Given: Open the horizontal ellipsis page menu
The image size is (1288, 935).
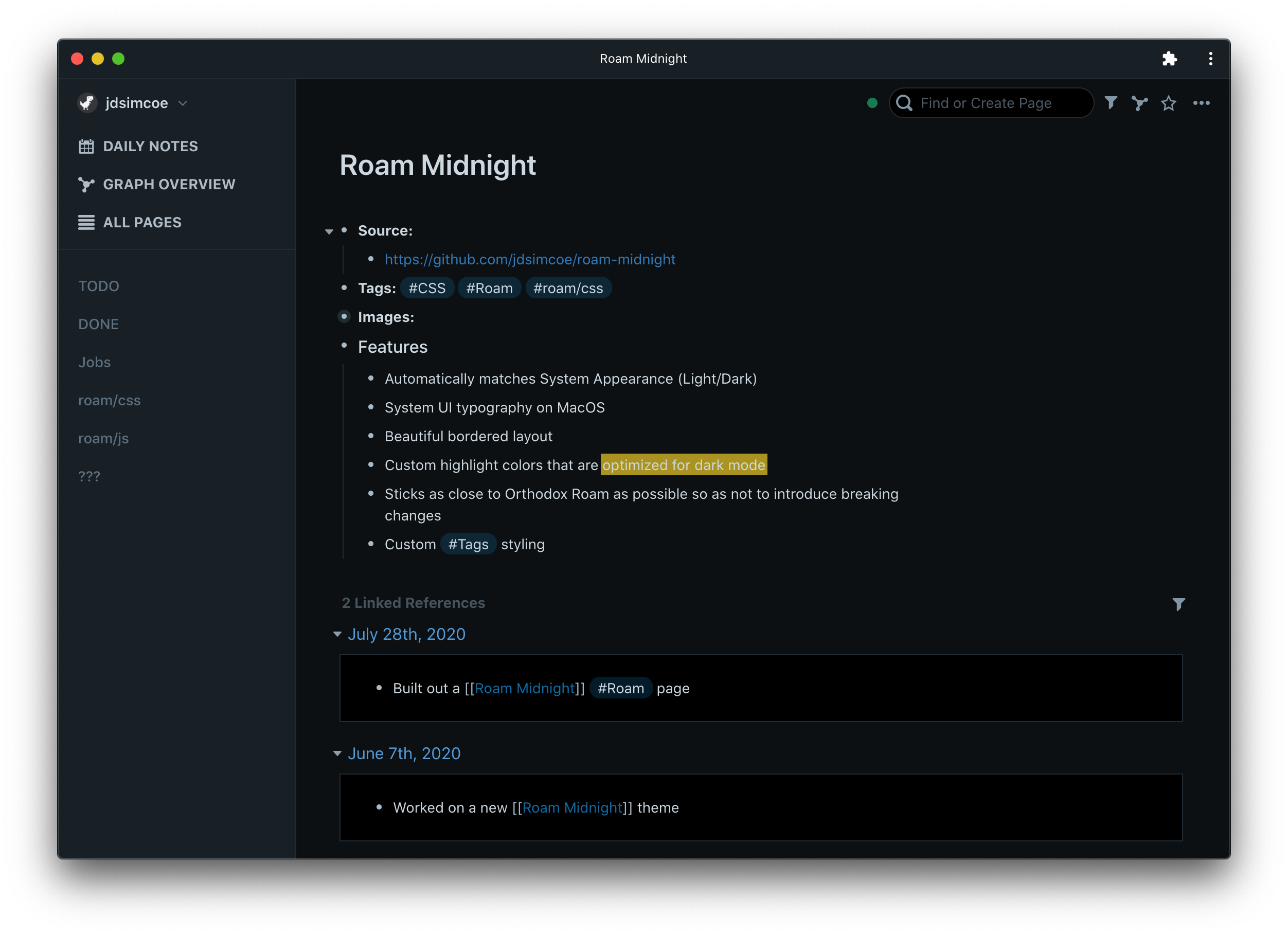Looking at the screenshot, I should click(1201, 103).
